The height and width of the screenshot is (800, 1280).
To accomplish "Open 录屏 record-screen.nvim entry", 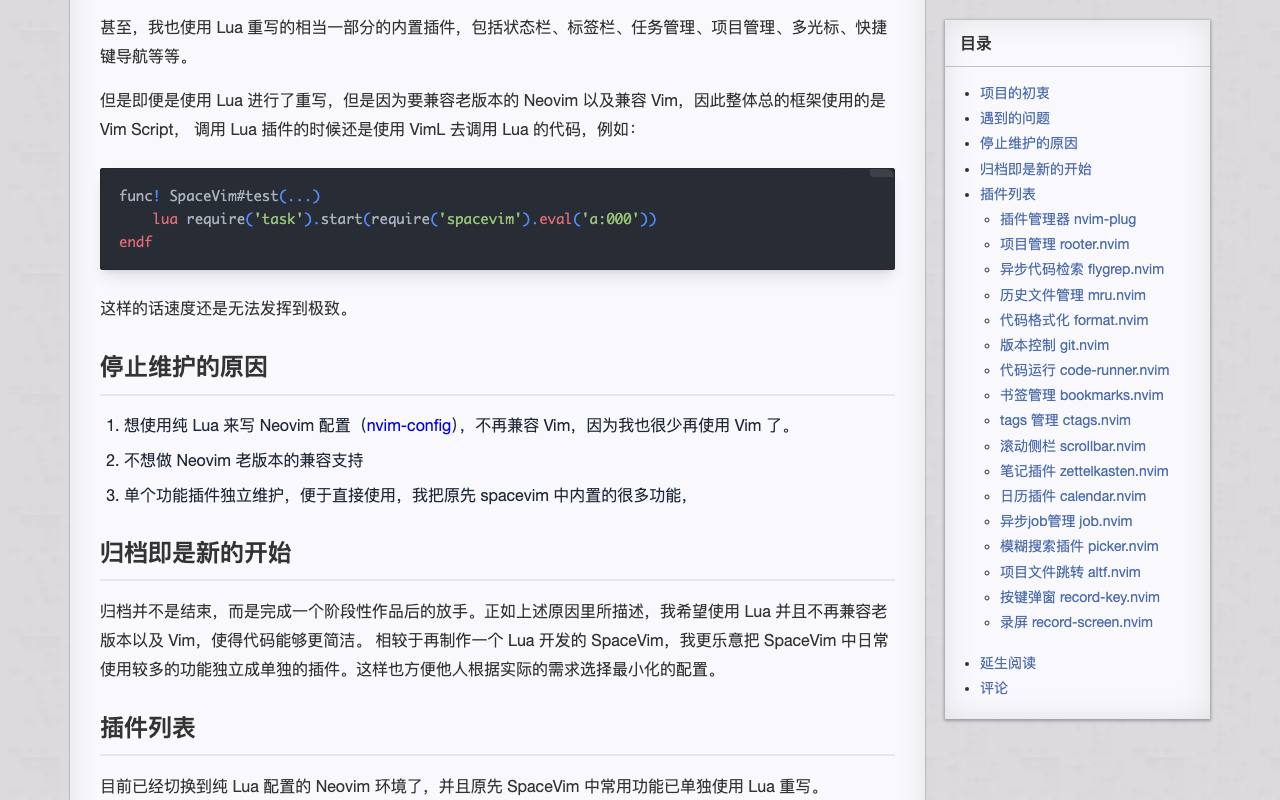I will click(1077, 622).
